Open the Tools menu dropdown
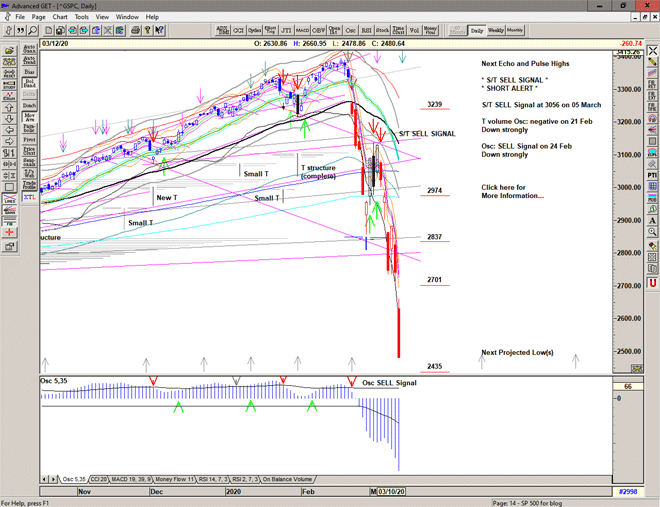This screenshot has height=507, width=660. [82, 17]
